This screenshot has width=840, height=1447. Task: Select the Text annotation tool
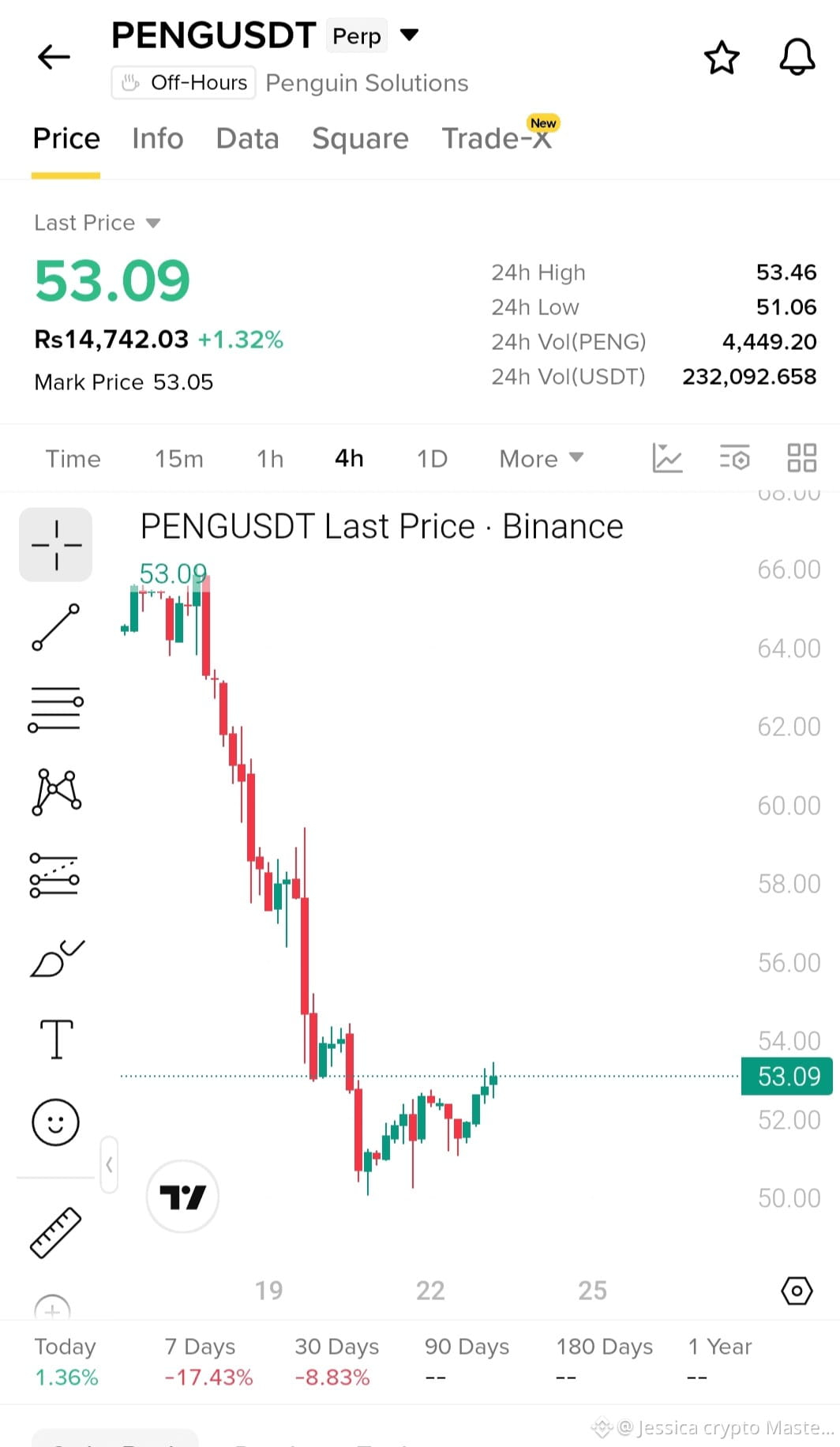tap(57, 1039)
